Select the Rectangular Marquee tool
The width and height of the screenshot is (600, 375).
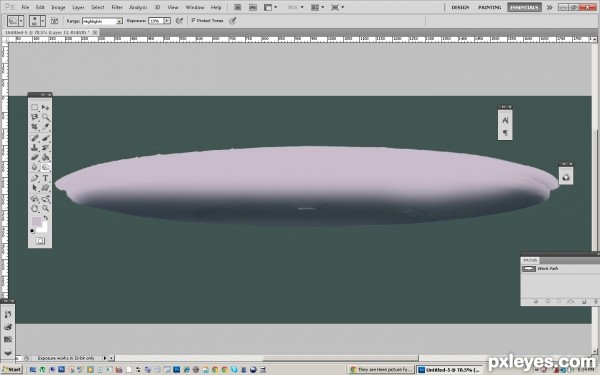34,108
